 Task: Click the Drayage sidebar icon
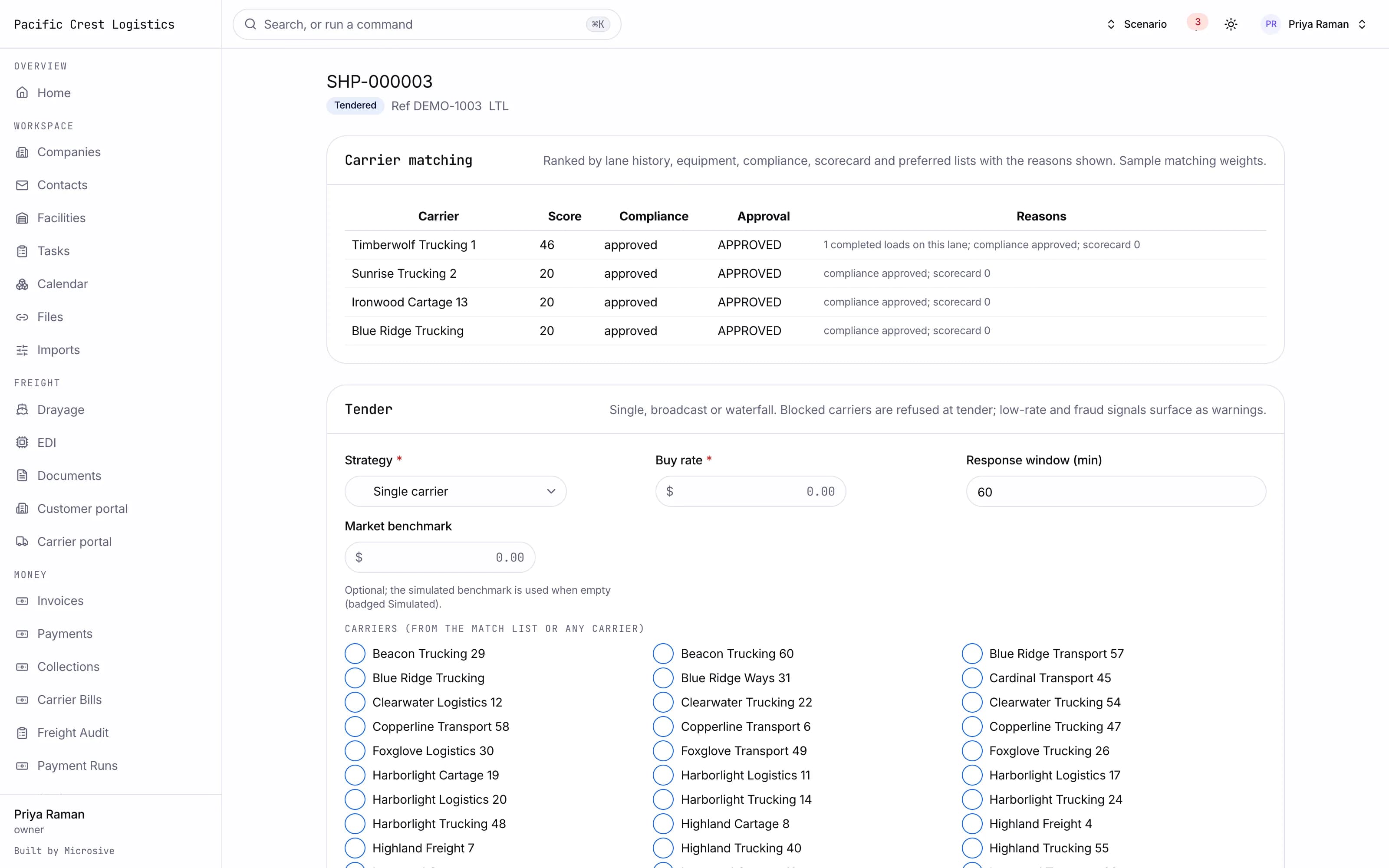(22, 410)
